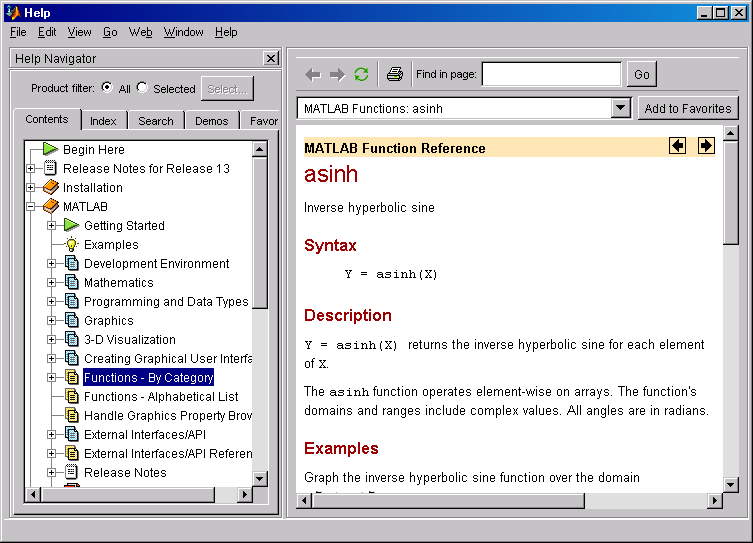The width and height of the screenshot is (753, 543).
Task: Open the Go menu
Action: tap(110, 32)
